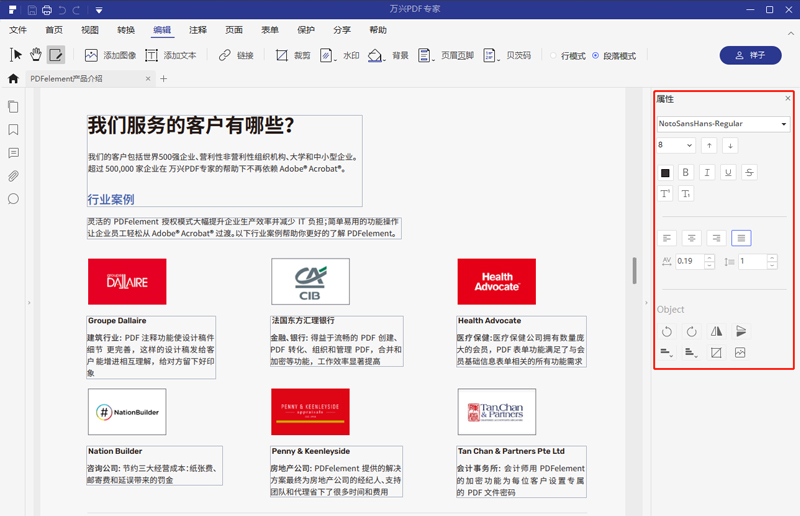800x516 pixels.
Task: Open 帮助 menu
Action: click(x=378, y=30)
